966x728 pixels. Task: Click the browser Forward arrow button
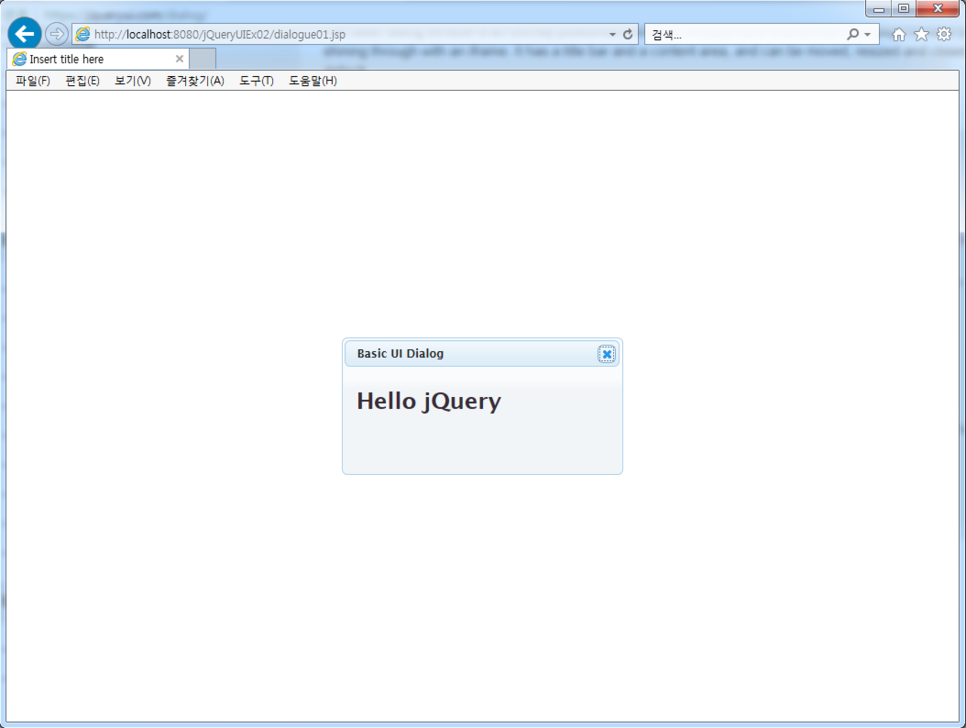pos(57,34)
